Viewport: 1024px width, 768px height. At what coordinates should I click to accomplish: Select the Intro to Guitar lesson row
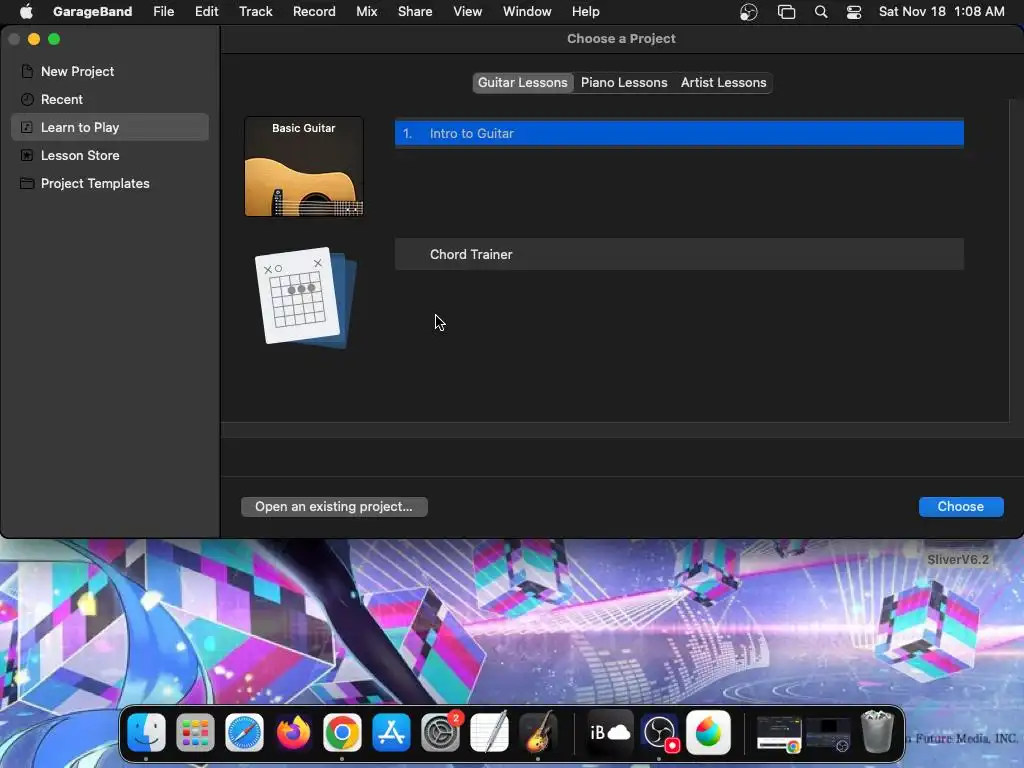pyautogui.click(x=679, y=133)
